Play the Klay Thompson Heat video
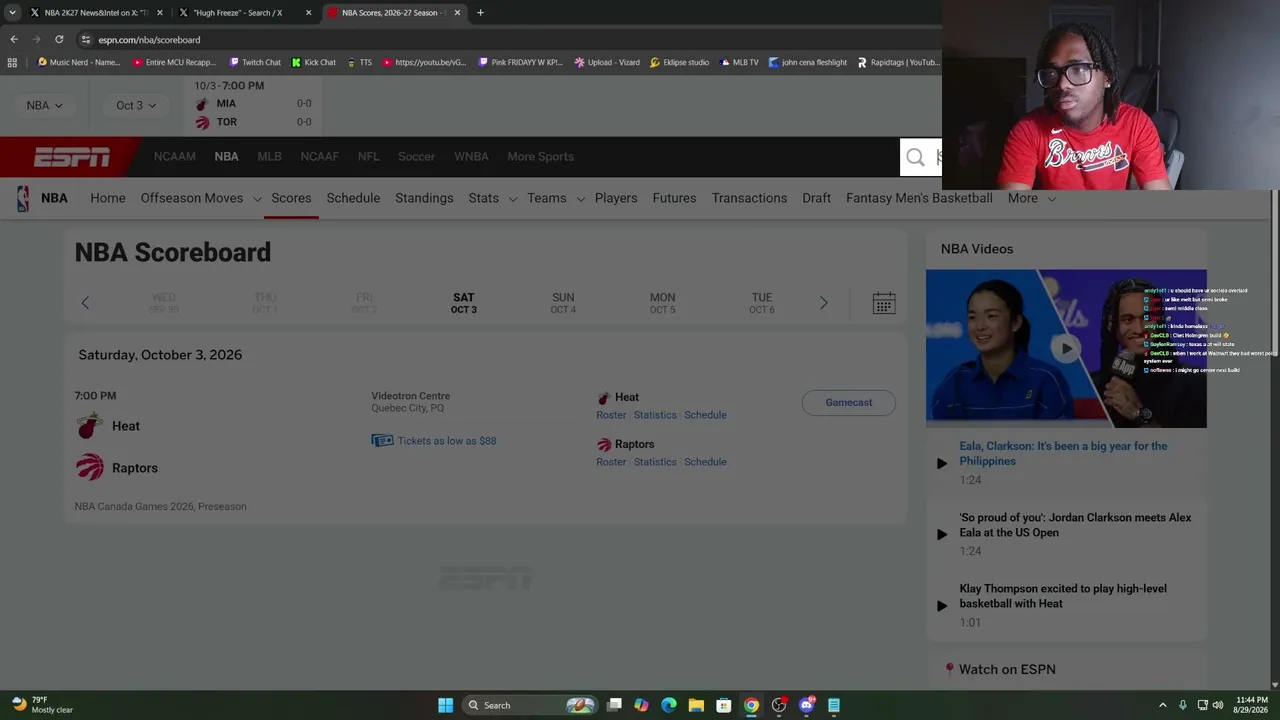1280x720 pixels. [x=941, y=605]
